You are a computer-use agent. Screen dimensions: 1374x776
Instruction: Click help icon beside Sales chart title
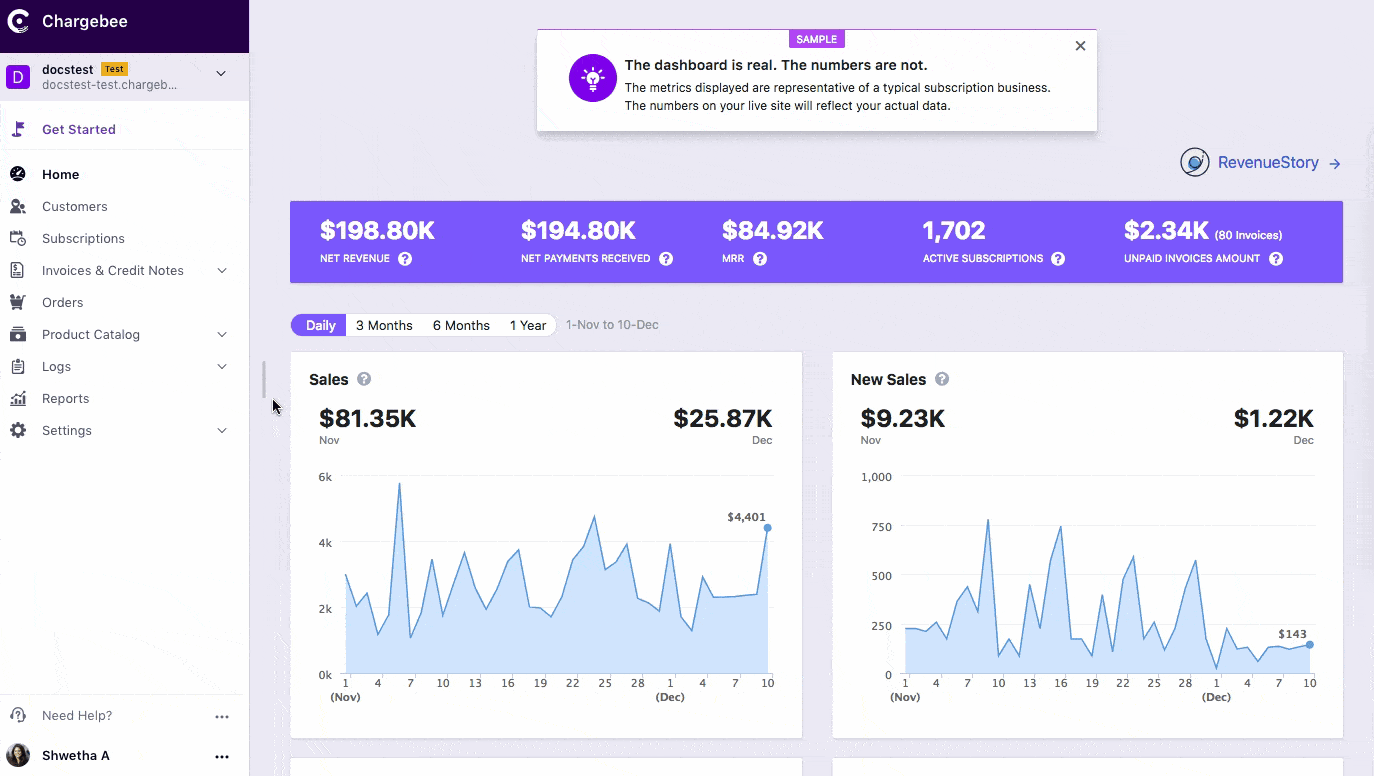coord(364,379)
